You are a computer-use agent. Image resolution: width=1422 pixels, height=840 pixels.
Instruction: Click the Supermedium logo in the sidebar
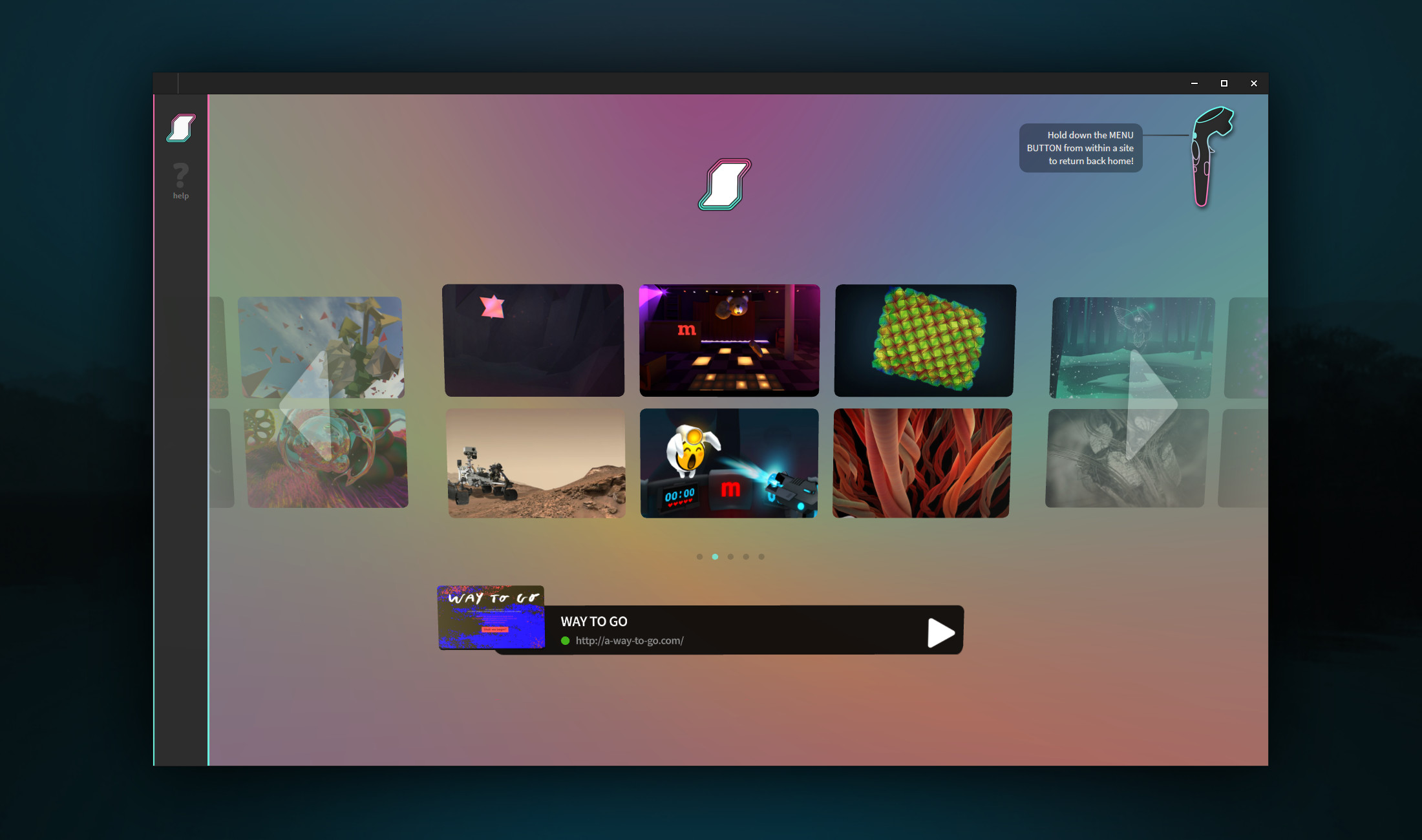click(181, 128)
